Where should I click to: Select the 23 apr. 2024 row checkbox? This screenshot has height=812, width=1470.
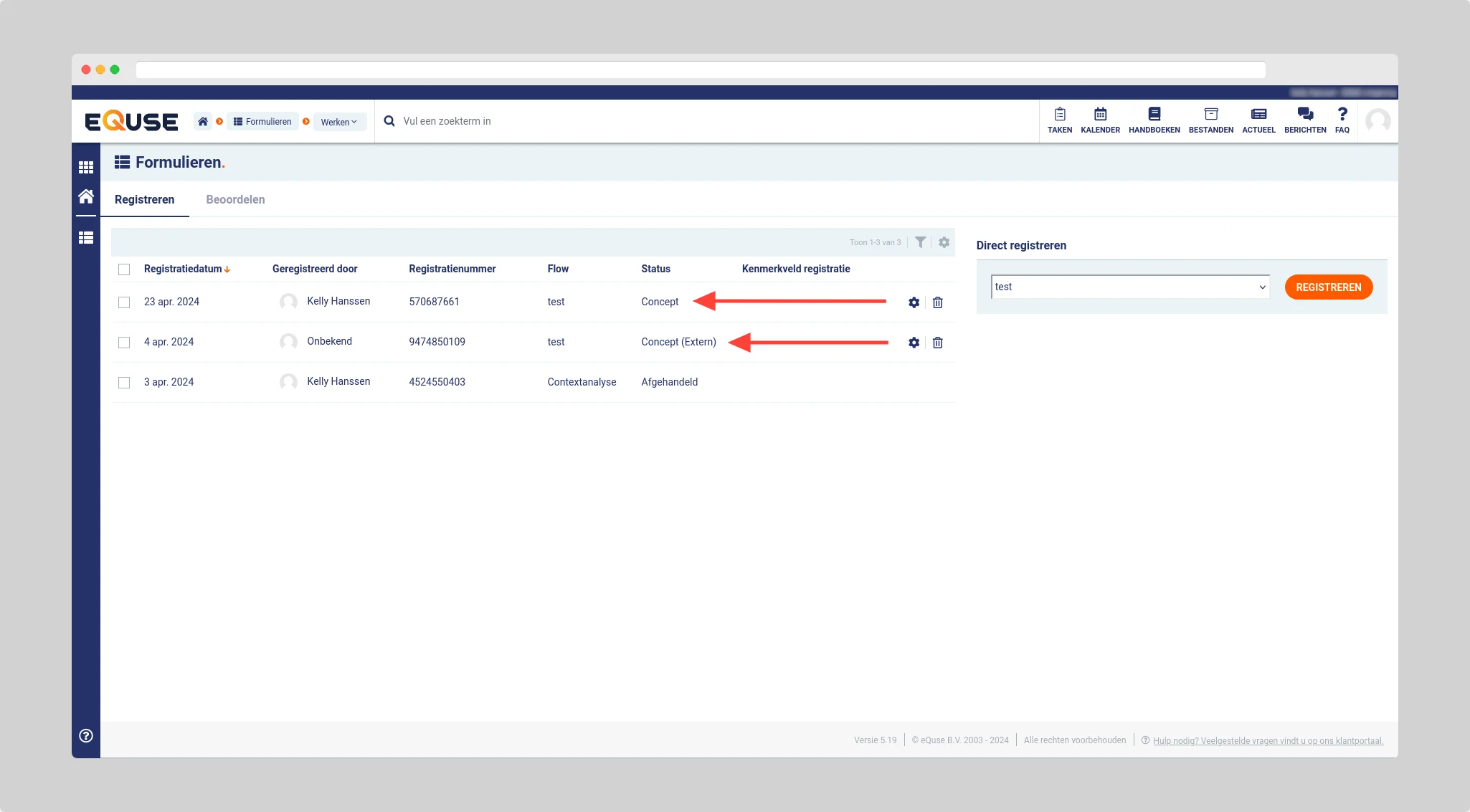click(124, 302)
